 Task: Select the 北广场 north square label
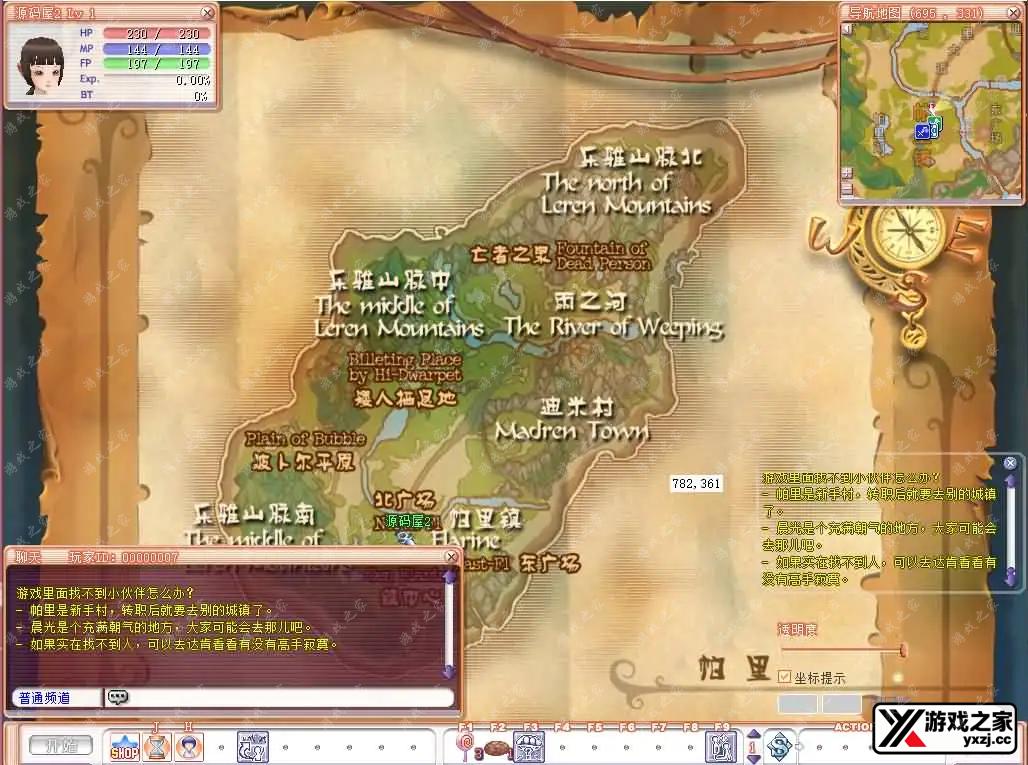(405, 501)
